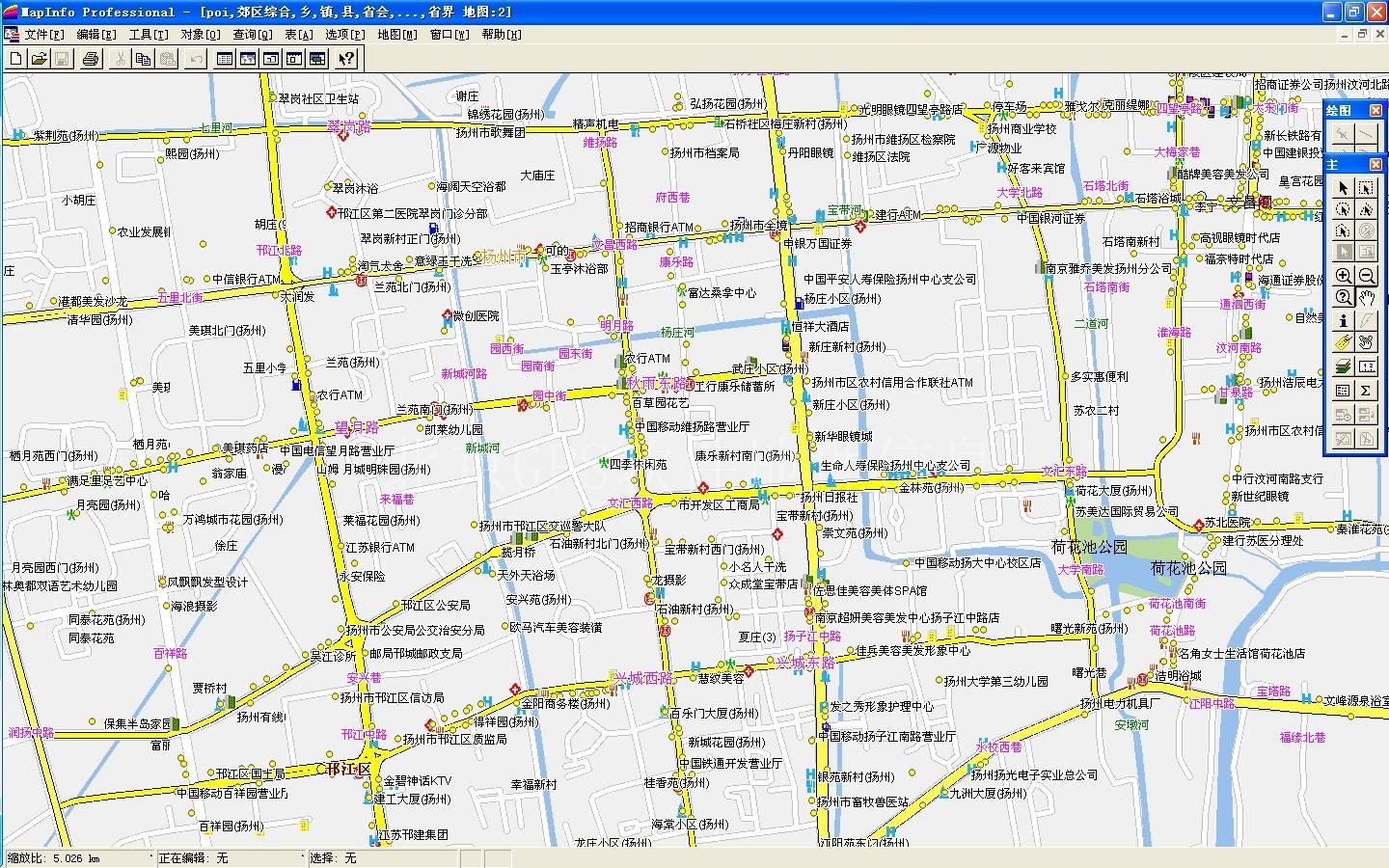Restore the inner map document window

(x=1363, y=34)
